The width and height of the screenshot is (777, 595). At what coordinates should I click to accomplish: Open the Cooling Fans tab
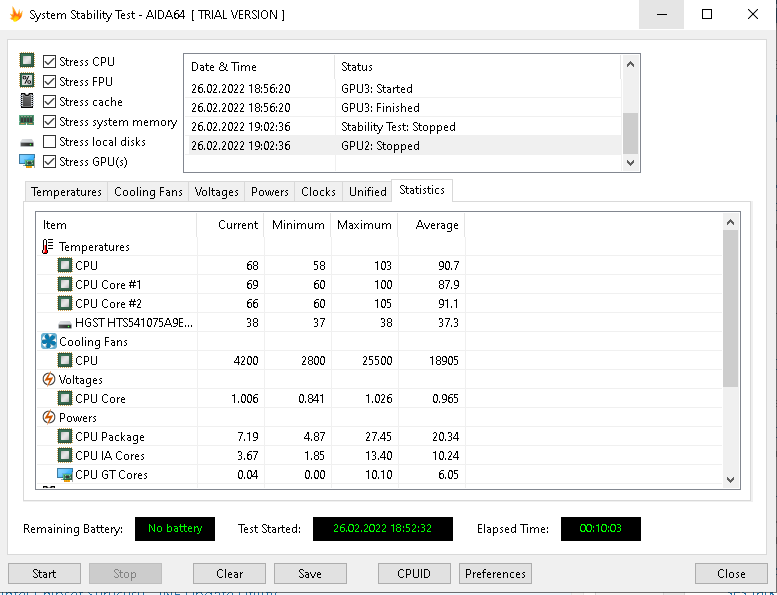pyautogui.click(x=148, y=192)
